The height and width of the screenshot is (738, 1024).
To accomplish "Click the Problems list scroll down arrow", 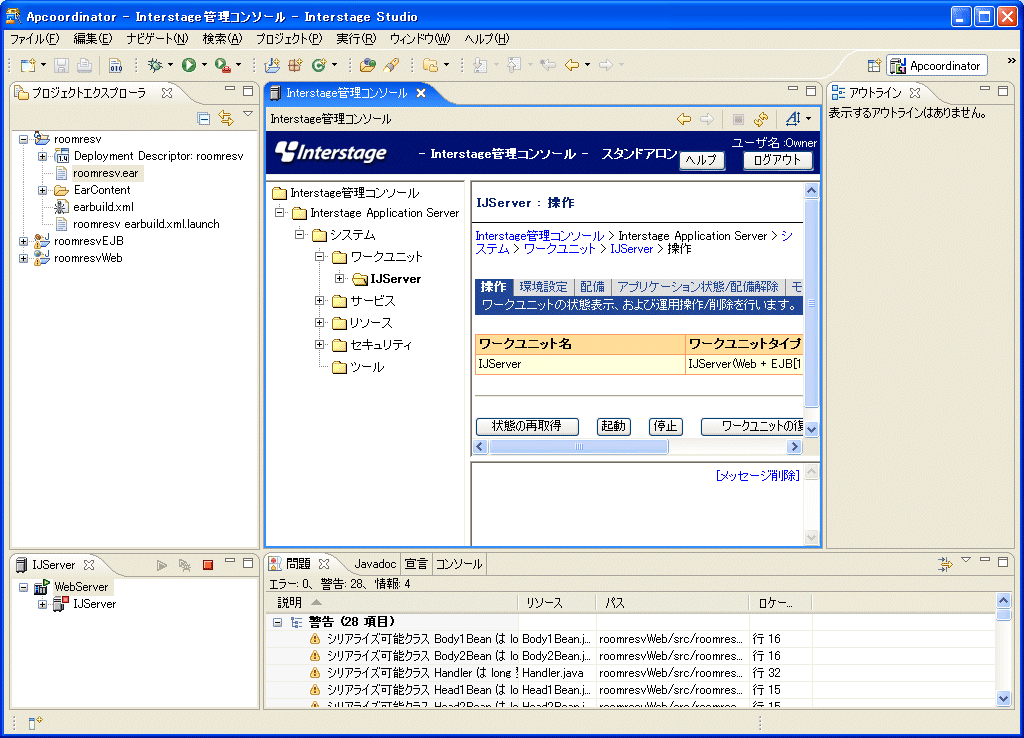I will click(1004, 698).
